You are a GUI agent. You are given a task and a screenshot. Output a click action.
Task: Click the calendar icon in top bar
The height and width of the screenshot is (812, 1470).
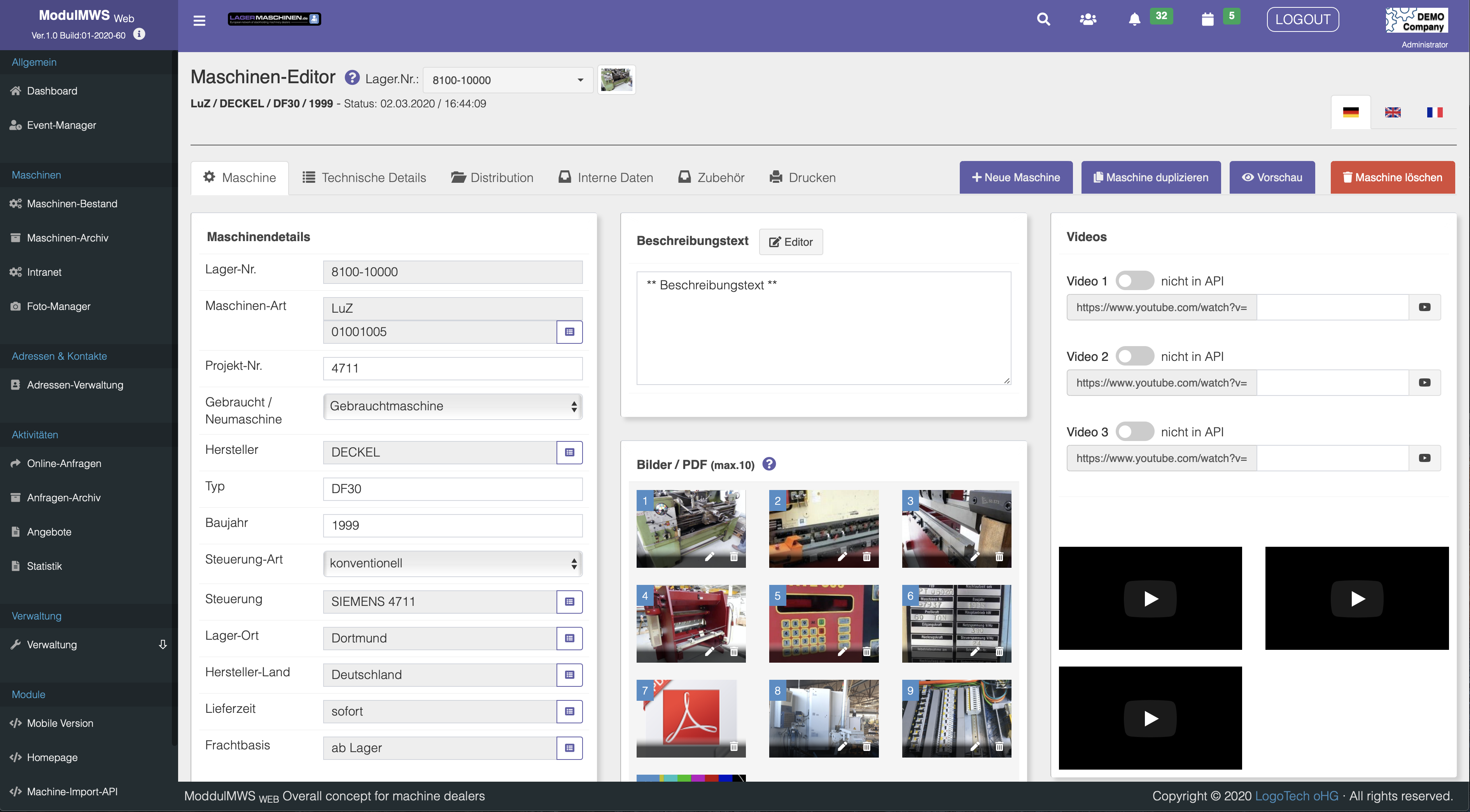click(x=1207, y=19)
